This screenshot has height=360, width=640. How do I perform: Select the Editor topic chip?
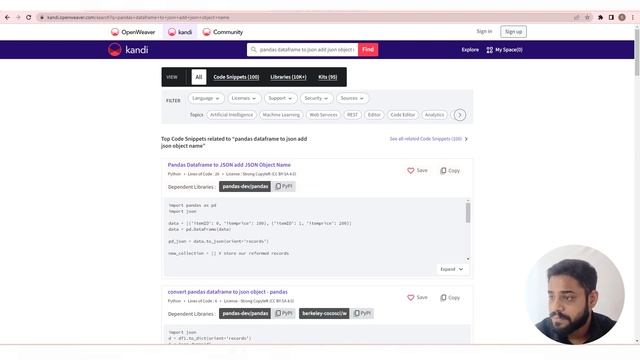pos(374,115)
